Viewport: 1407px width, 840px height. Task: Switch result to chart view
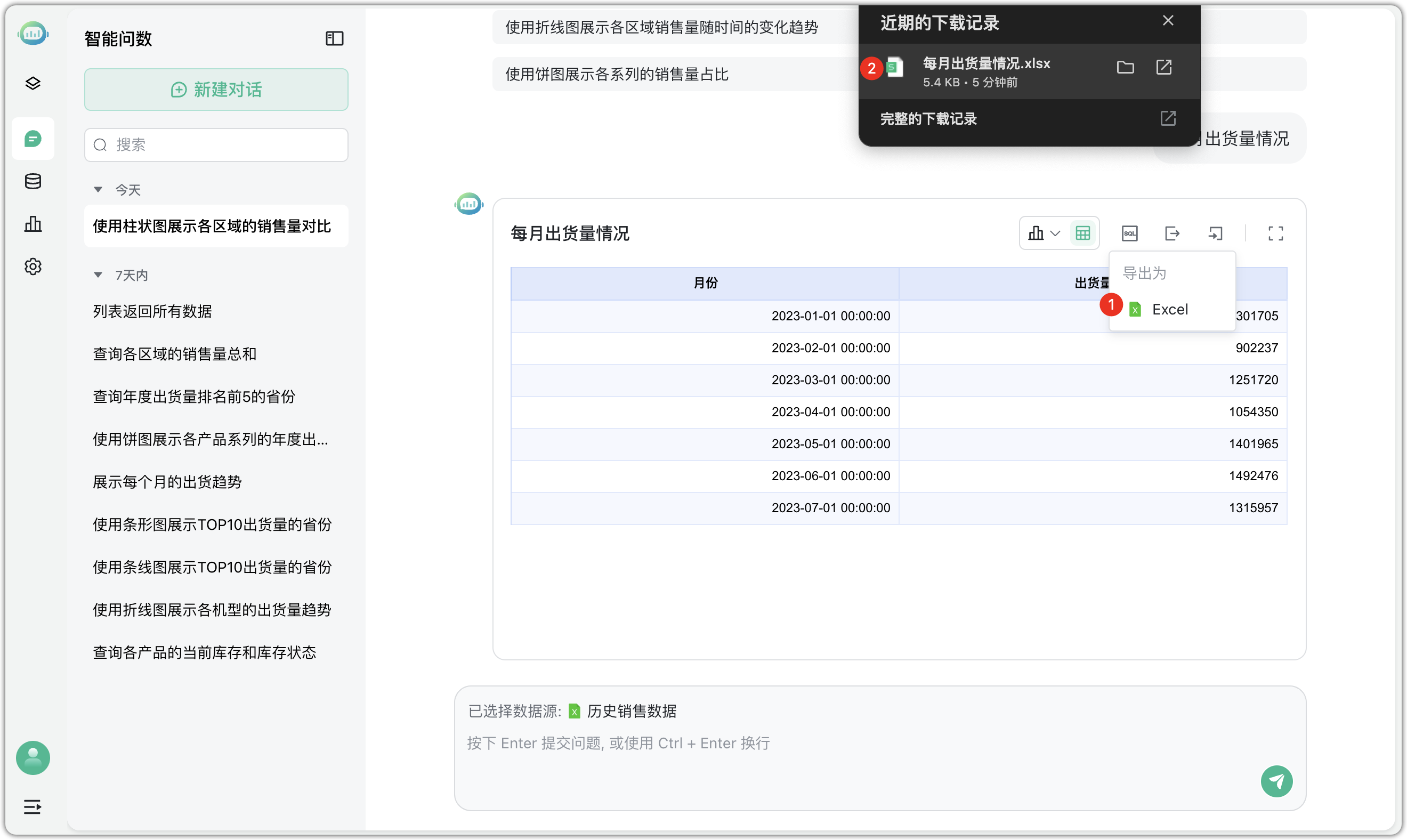pyautogui.click(x=1036, y=233)
